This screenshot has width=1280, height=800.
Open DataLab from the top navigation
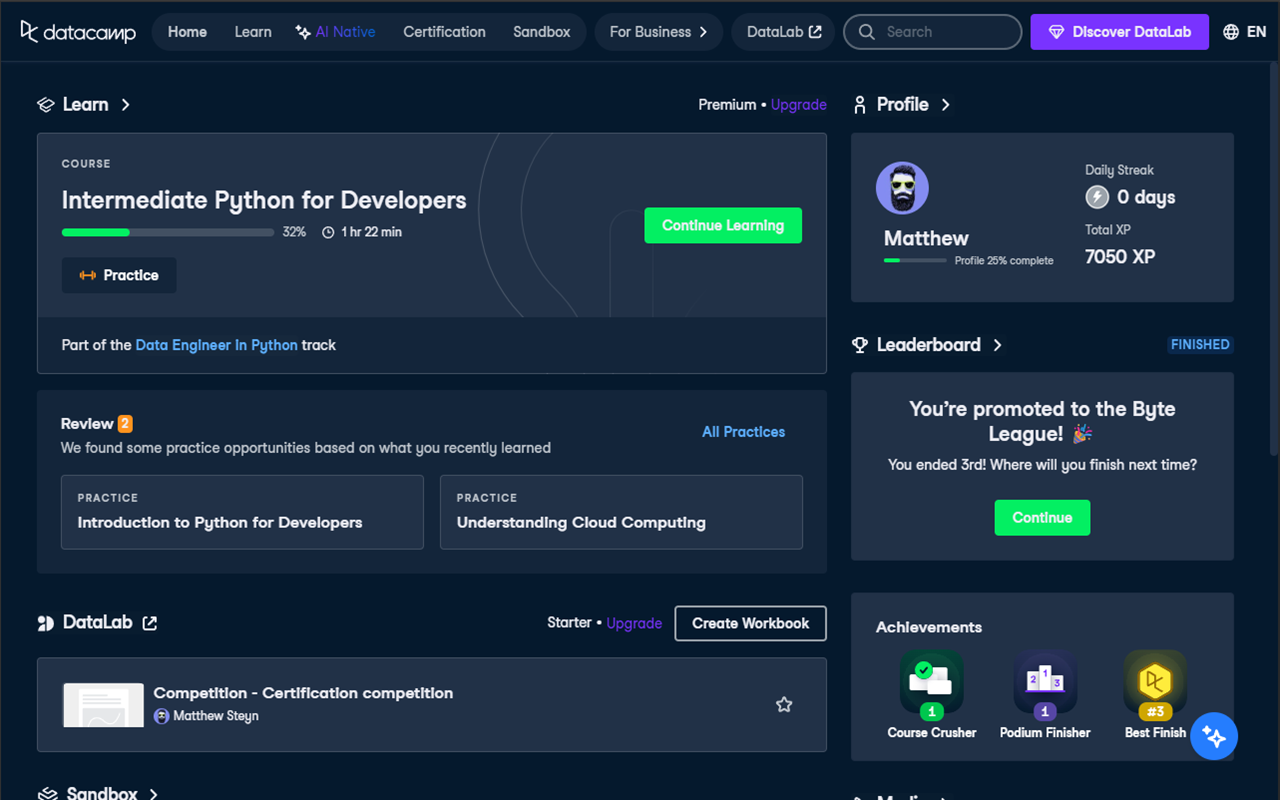coord(784,32)
